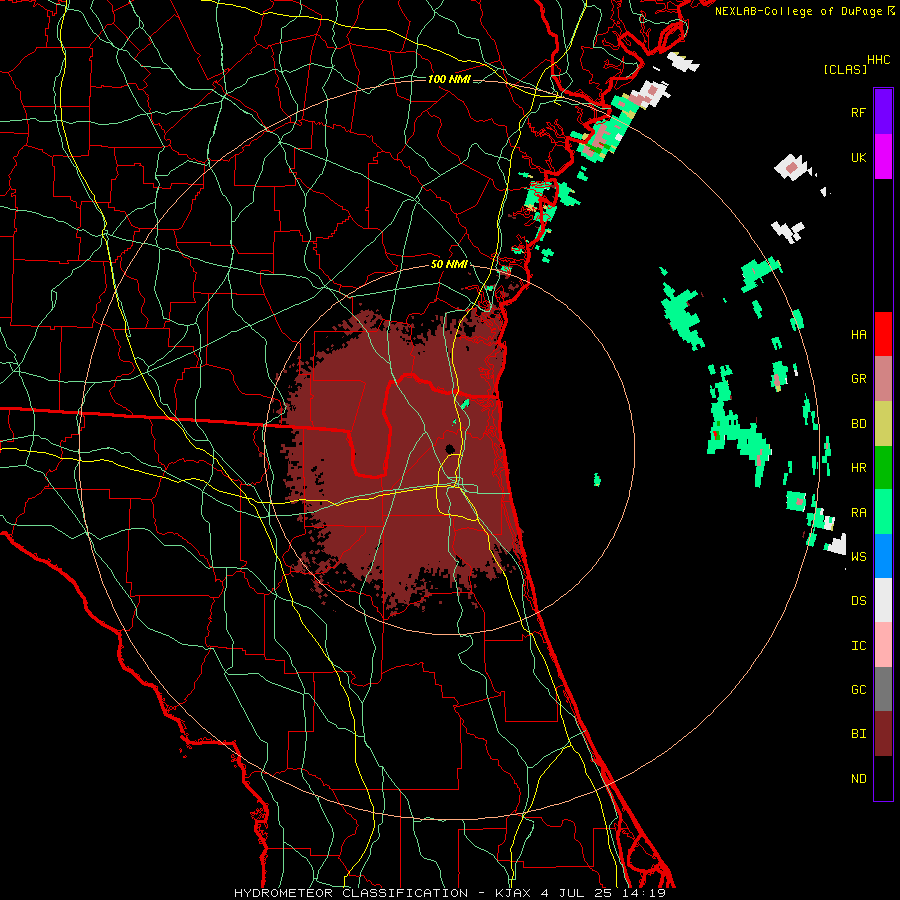Select the "RA" legend label
Screen dimensions: 900x900
click(858, 512)
